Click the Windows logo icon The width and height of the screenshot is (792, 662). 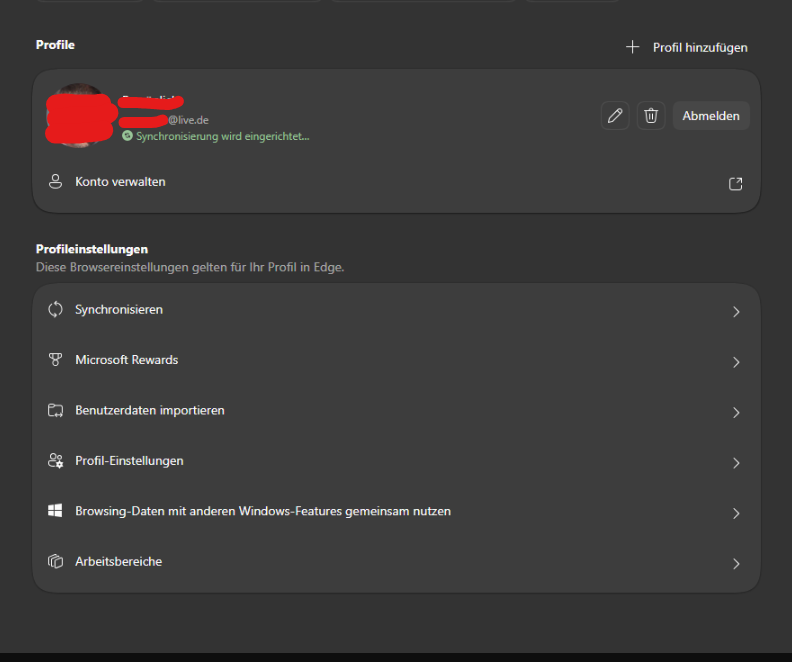[55, 511]
